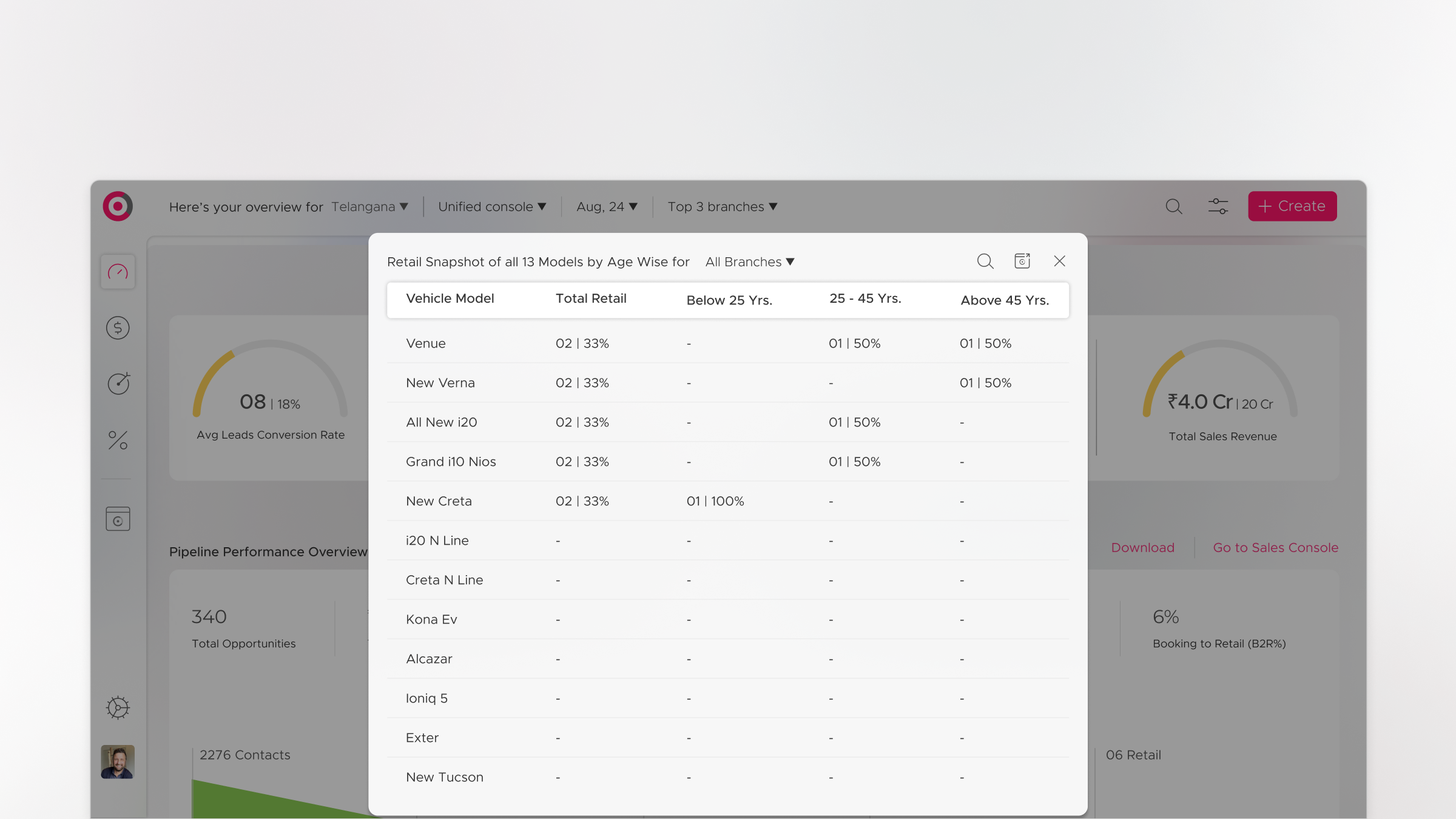Open the Top 3 branches dropdown
1456x819 pixels.
722,207
